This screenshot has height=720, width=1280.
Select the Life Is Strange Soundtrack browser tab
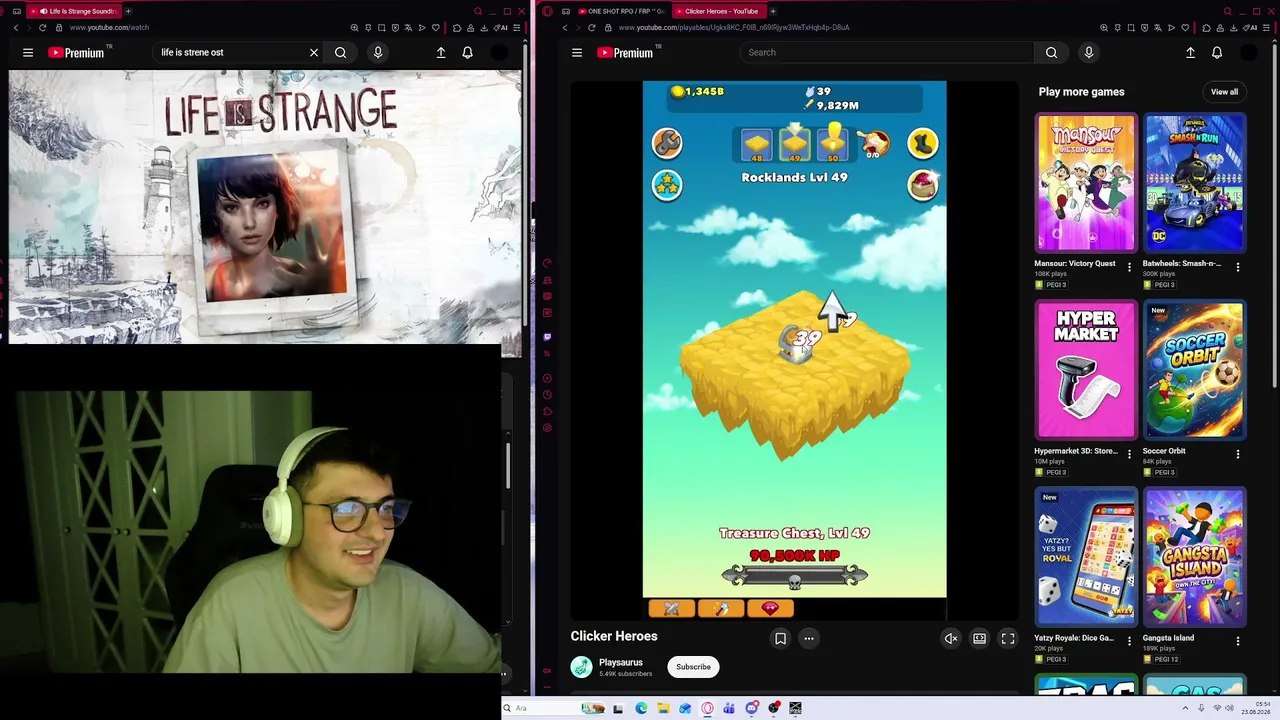tap(76, 11)
